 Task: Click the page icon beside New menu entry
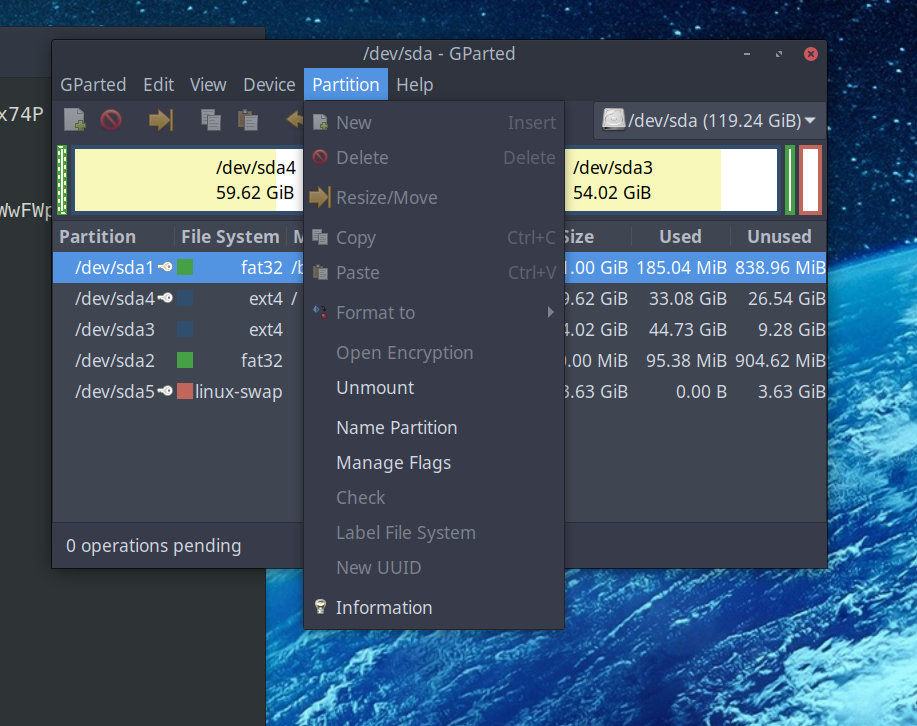click(320, 122)
